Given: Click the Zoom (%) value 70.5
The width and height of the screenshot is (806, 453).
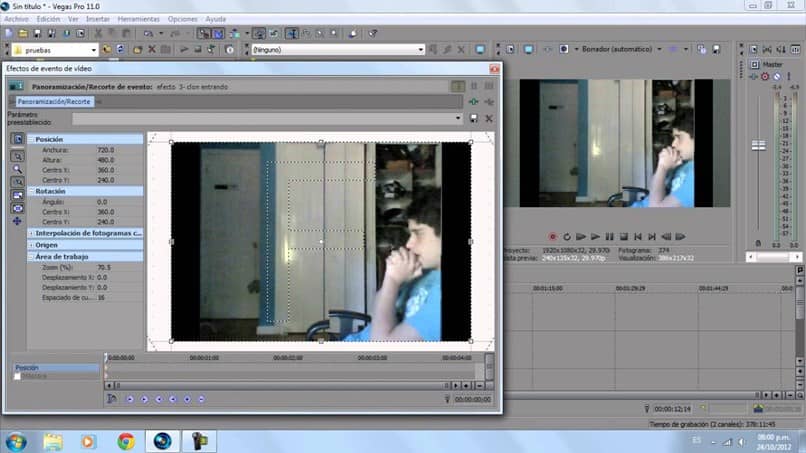Looking at the screenshot, I should (104, 267).
